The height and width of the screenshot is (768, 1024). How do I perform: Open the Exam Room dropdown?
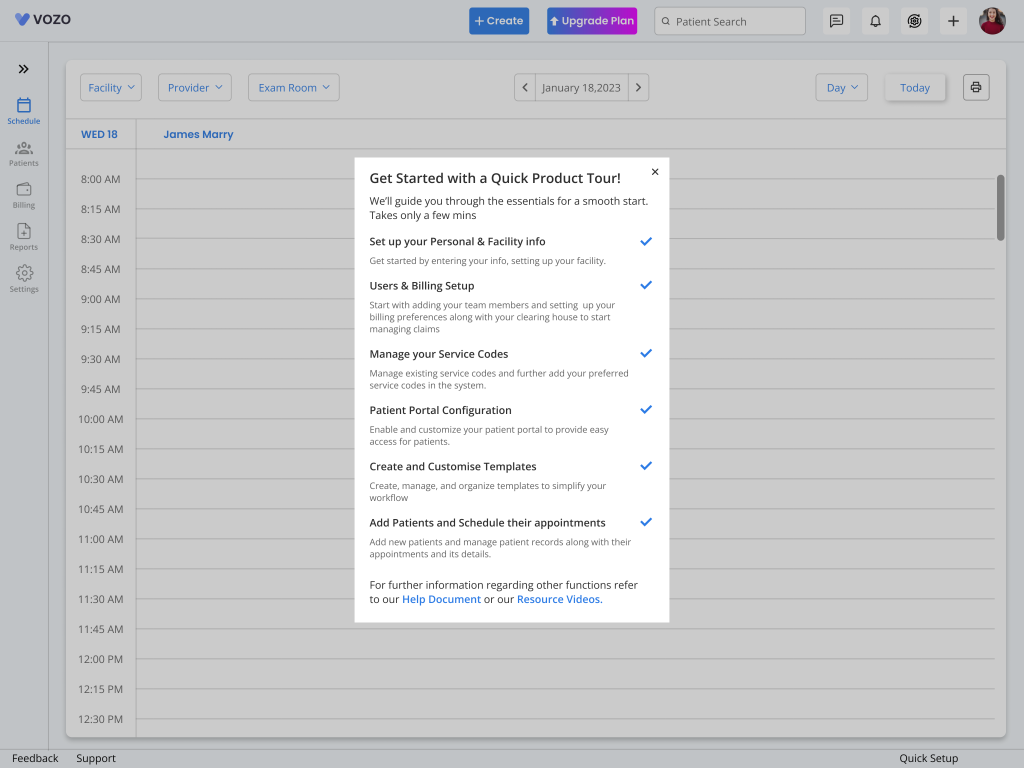coord(294,88)
